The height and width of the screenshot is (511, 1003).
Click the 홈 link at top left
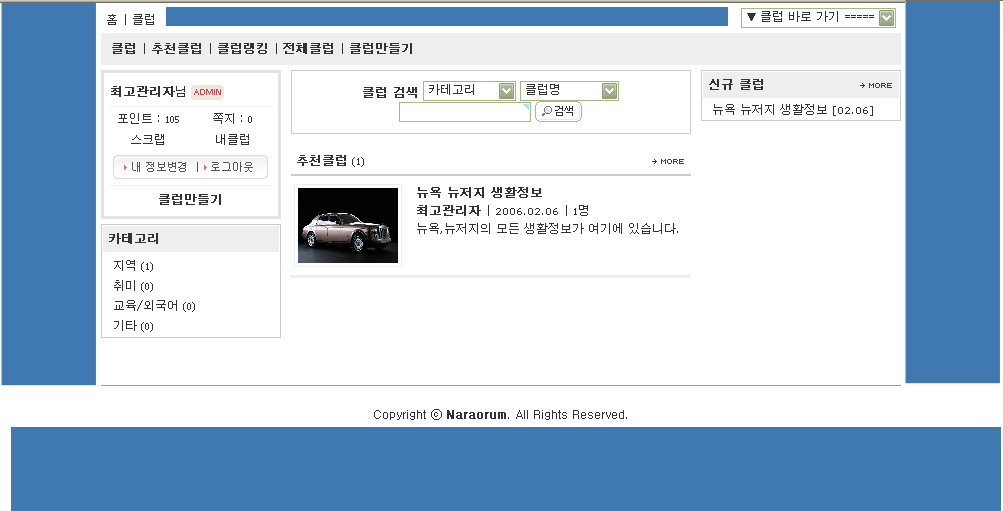pos(112,19)
